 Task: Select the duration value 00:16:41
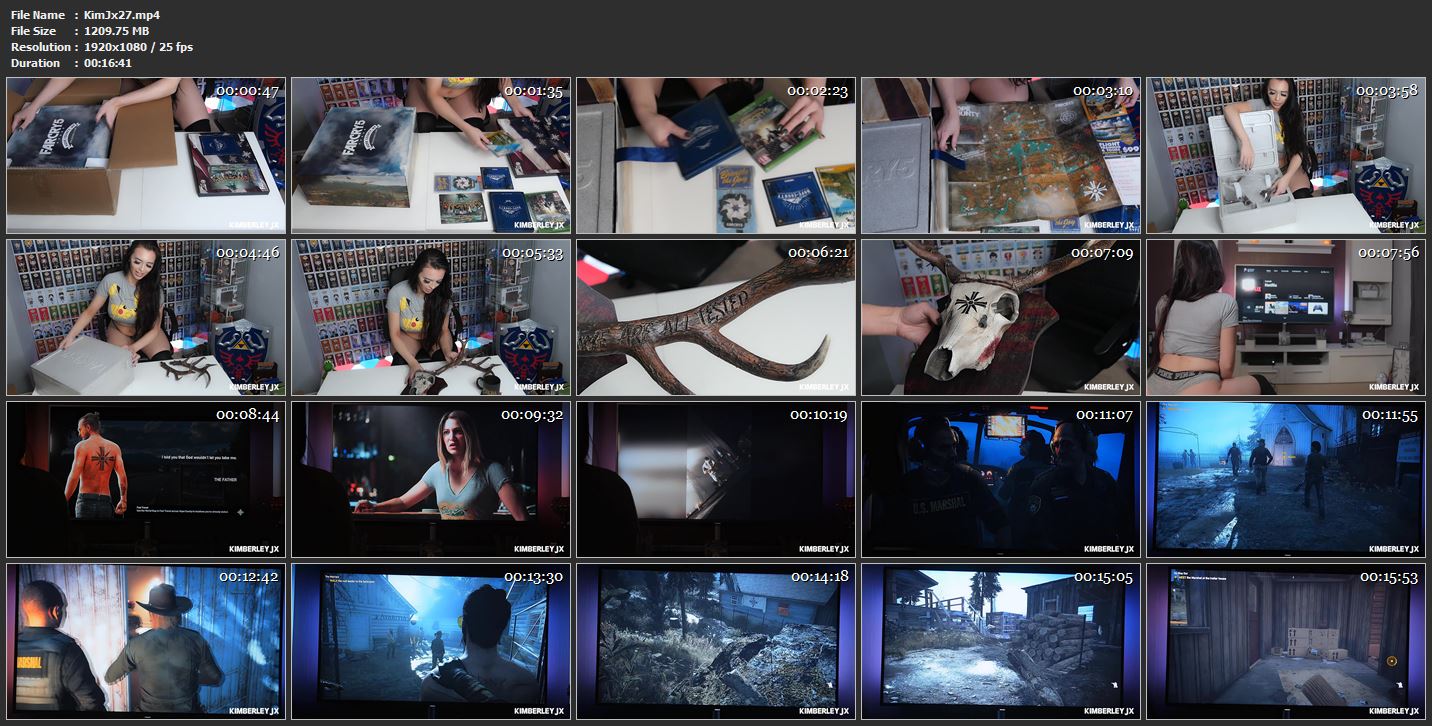click(108, 63)
